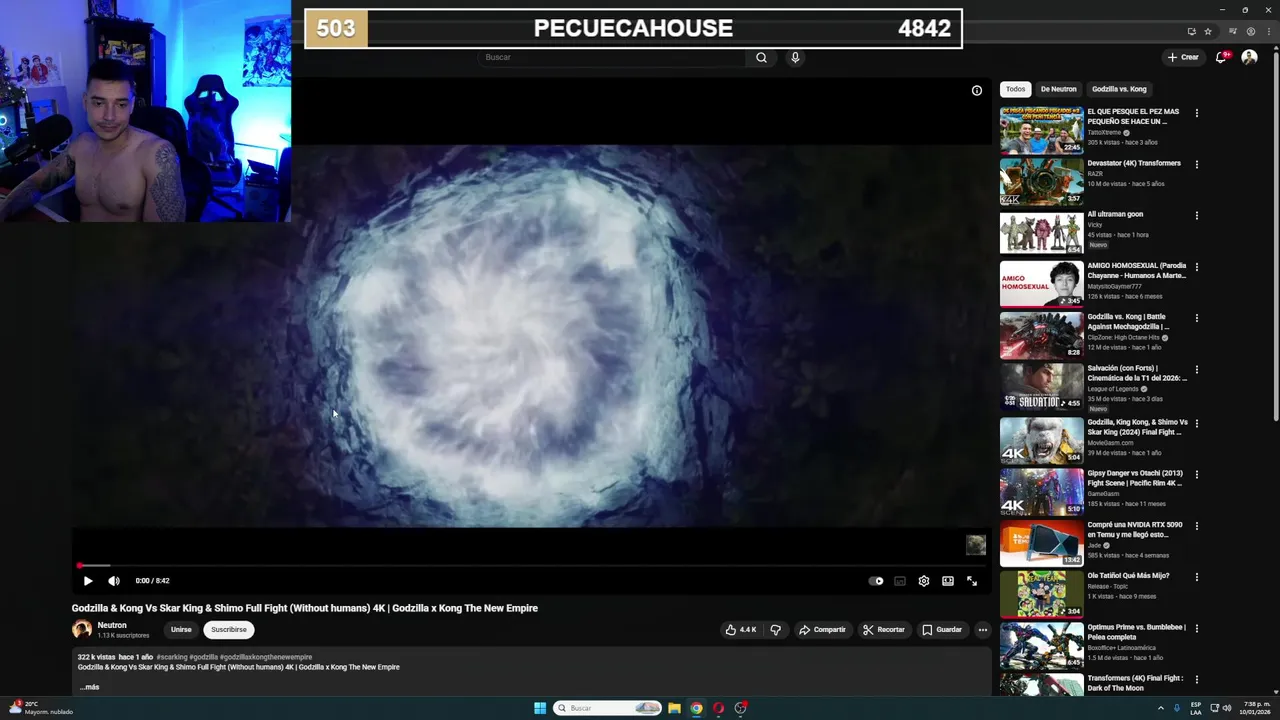1280x720 pixels.
Task: Switch to theater mode
Action: point(948,581)
